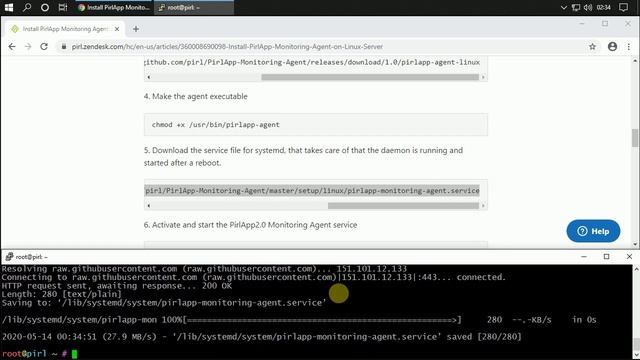This screenshot has width=640, height=360.
Task: Show hidden tray icons chevron
Action: coord(564,7)
